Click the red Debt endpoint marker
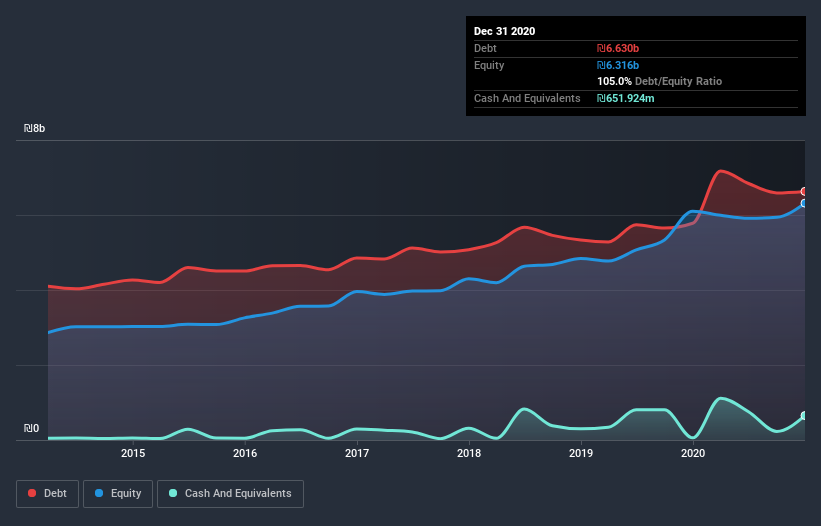This screenshot has height=526, width=821. pyautogui.click(x=804, y=192)
